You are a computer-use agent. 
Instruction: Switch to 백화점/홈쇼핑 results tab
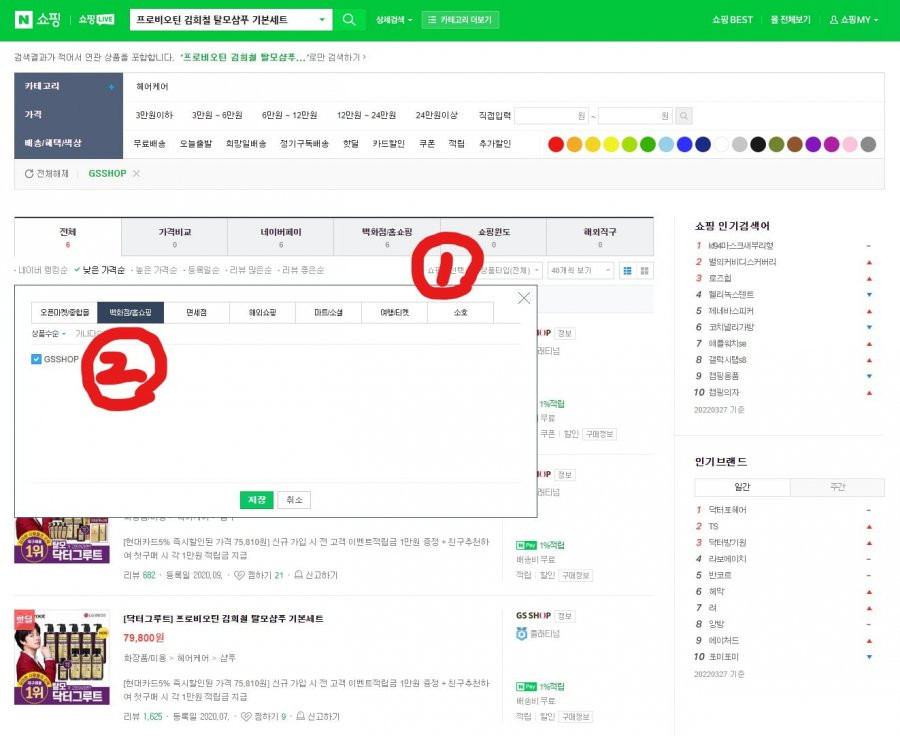[387, 237]
